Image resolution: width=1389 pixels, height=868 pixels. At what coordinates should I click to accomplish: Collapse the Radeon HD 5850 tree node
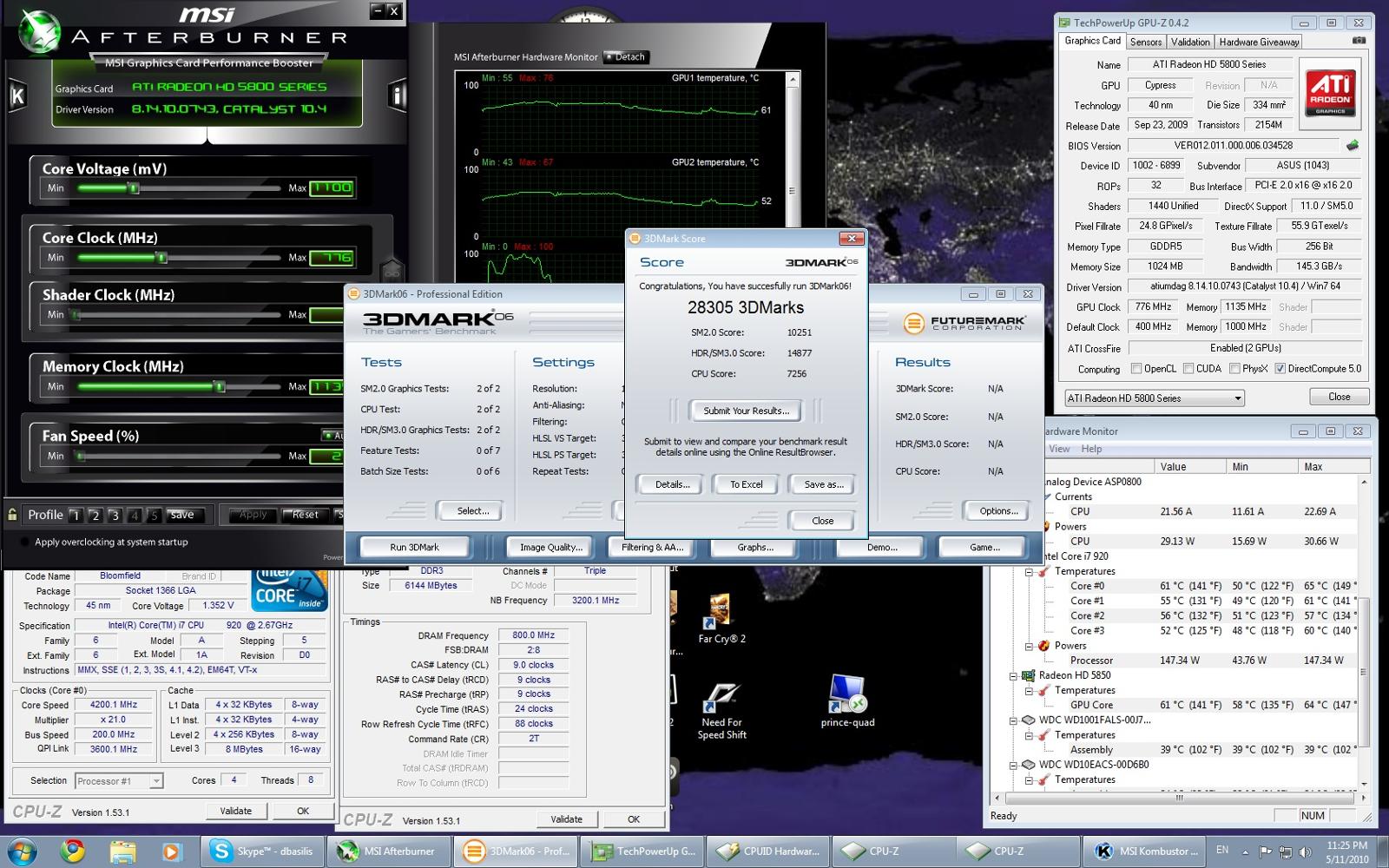point(1013,676)
